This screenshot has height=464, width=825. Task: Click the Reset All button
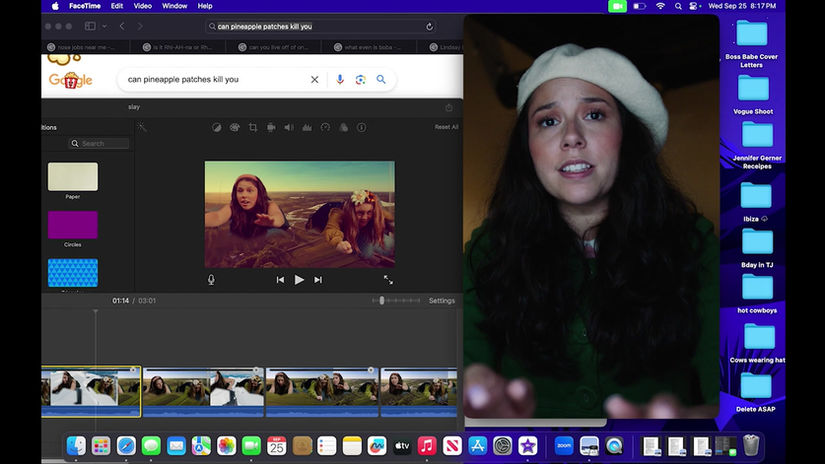click(x=446, y=127)
